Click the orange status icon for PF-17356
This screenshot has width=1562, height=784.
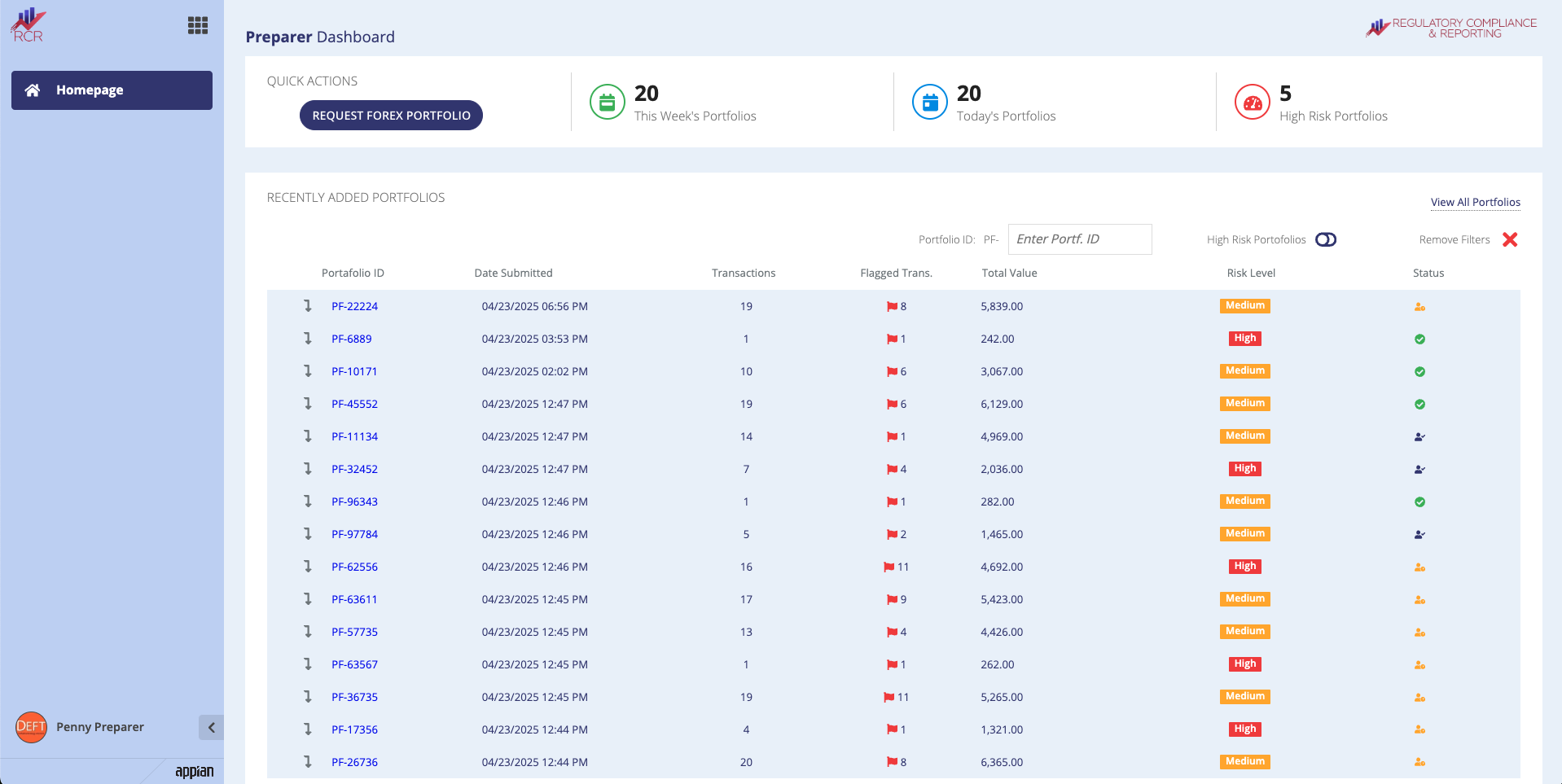1419,730
